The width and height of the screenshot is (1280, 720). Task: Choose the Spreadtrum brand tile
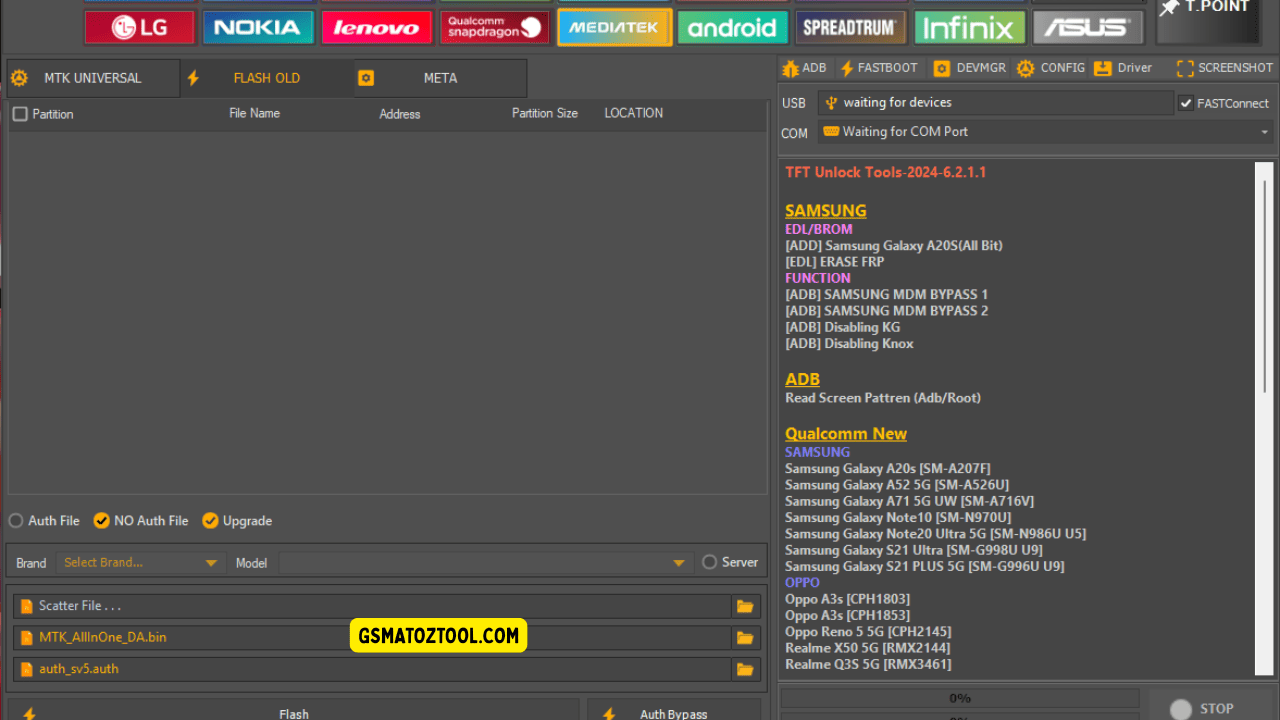point(851,27)
